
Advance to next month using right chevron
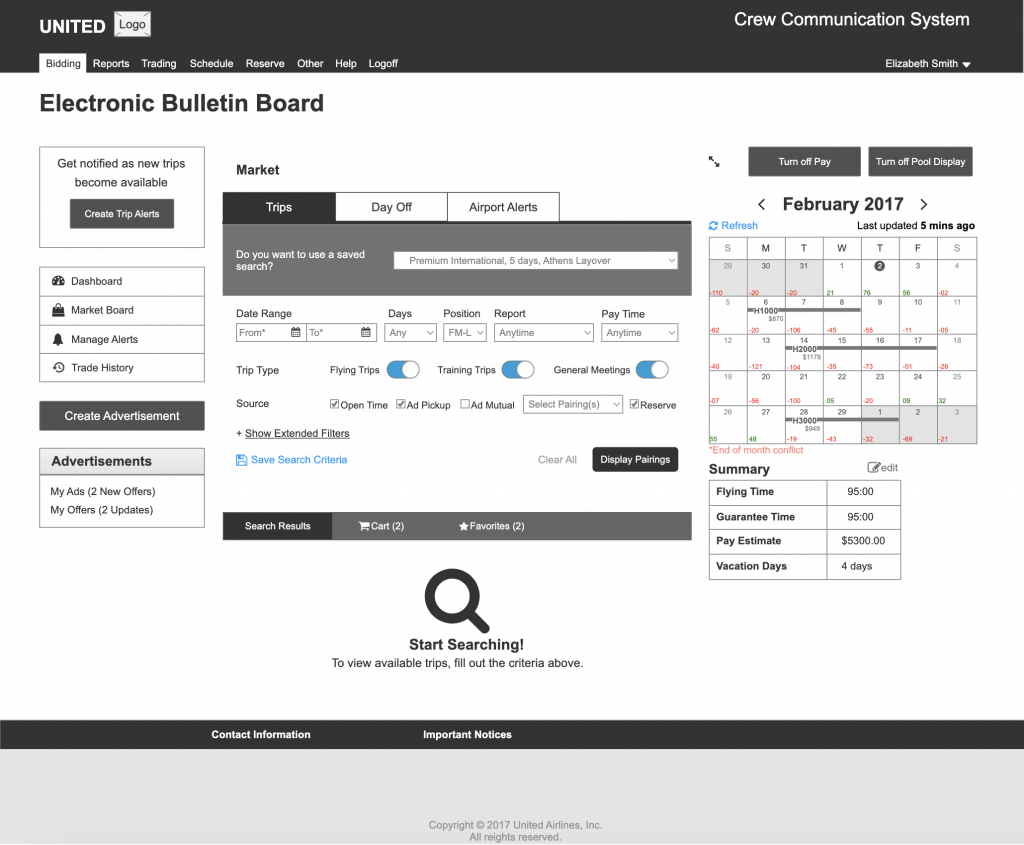(923, 204)
